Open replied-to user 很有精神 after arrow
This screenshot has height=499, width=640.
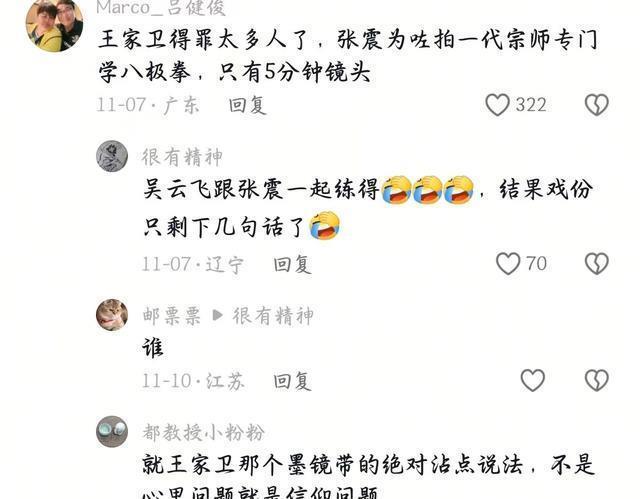click(x=273, y=316)
